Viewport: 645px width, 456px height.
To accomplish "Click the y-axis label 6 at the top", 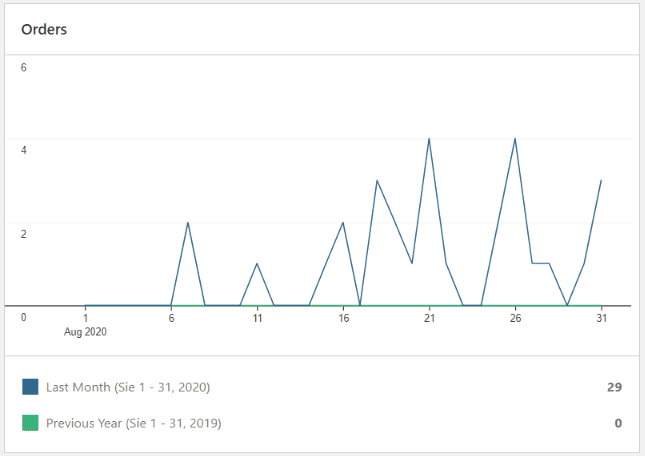I will pyautogui.click(x=24, y=68).
